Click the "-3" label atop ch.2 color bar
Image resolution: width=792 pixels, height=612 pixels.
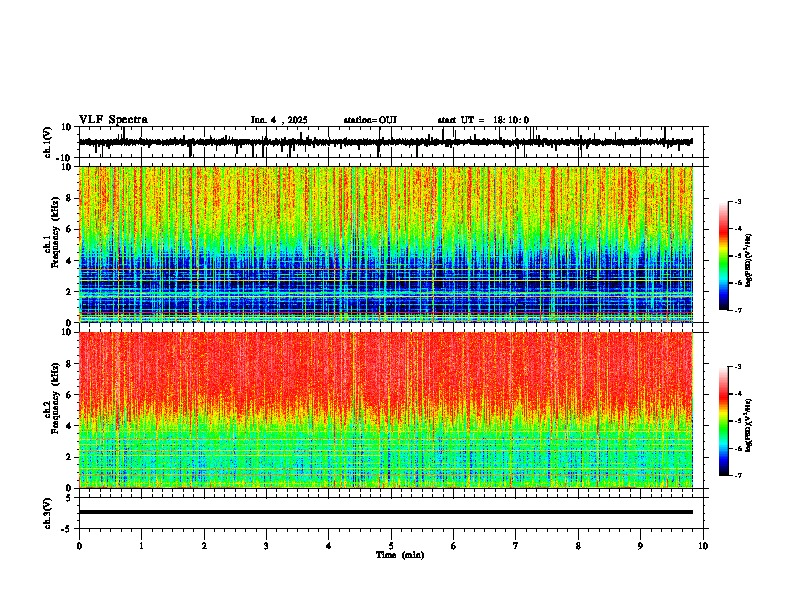pos(738,367)
